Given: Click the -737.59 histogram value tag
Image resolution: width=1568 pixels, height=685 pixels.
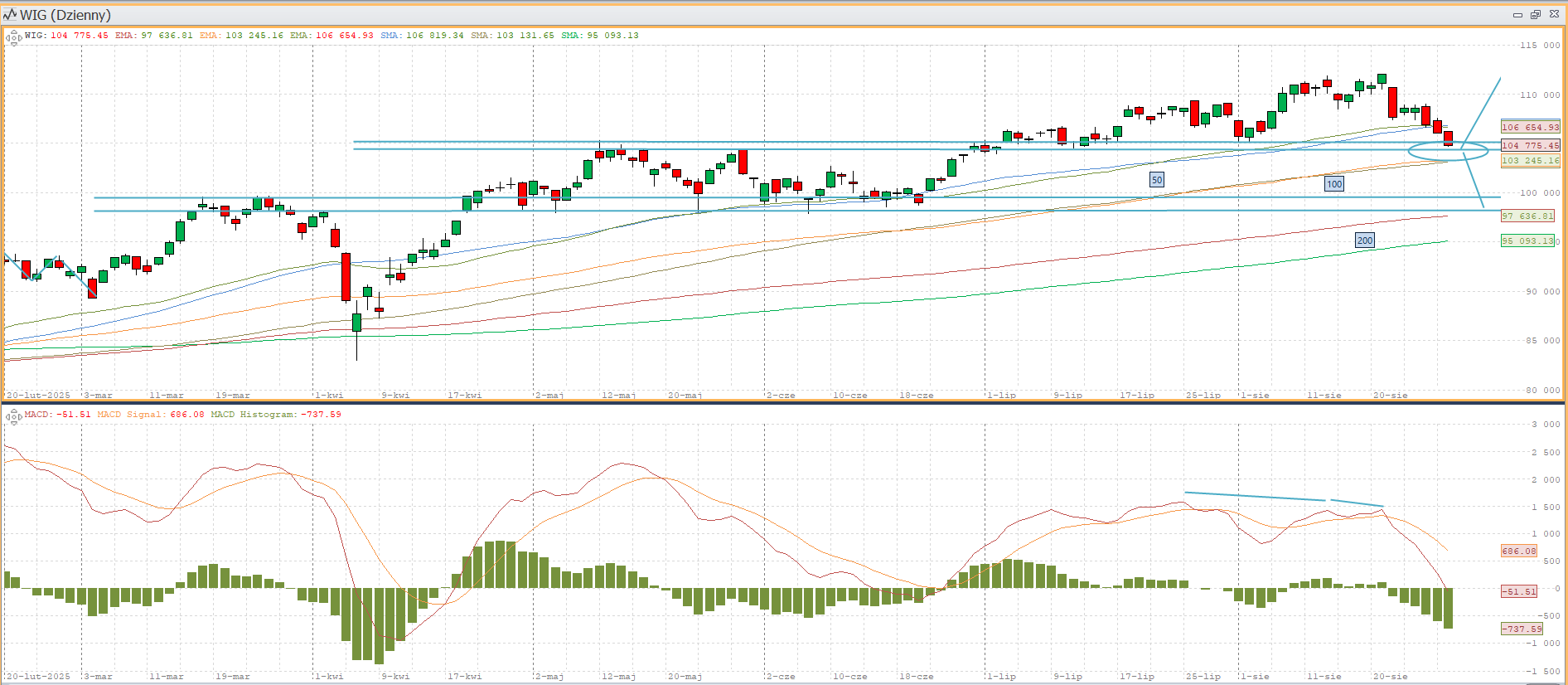Looking at the screenshot, I should point(1522,629).
